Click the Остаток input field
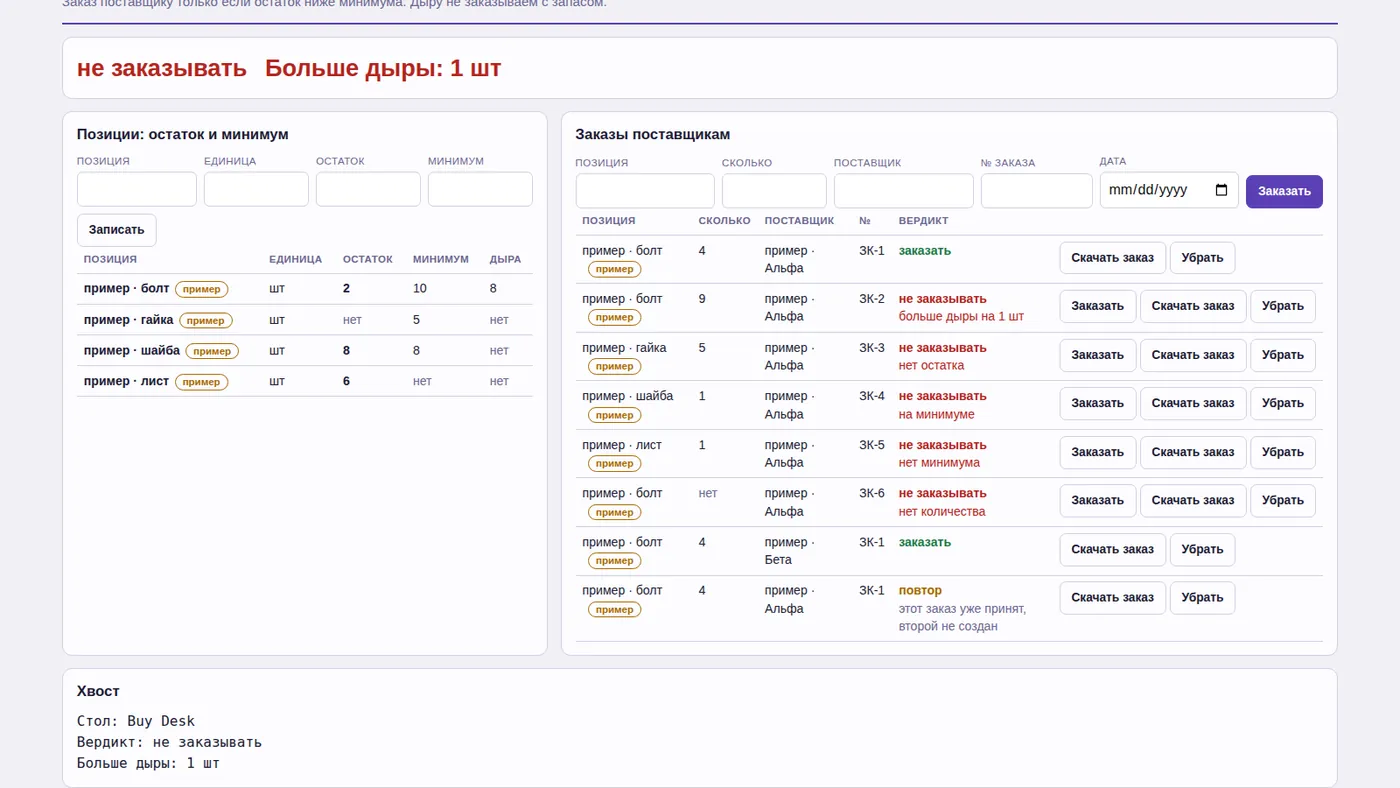Viewport: 1400px width, 788px height. click(x=368, y=189)
